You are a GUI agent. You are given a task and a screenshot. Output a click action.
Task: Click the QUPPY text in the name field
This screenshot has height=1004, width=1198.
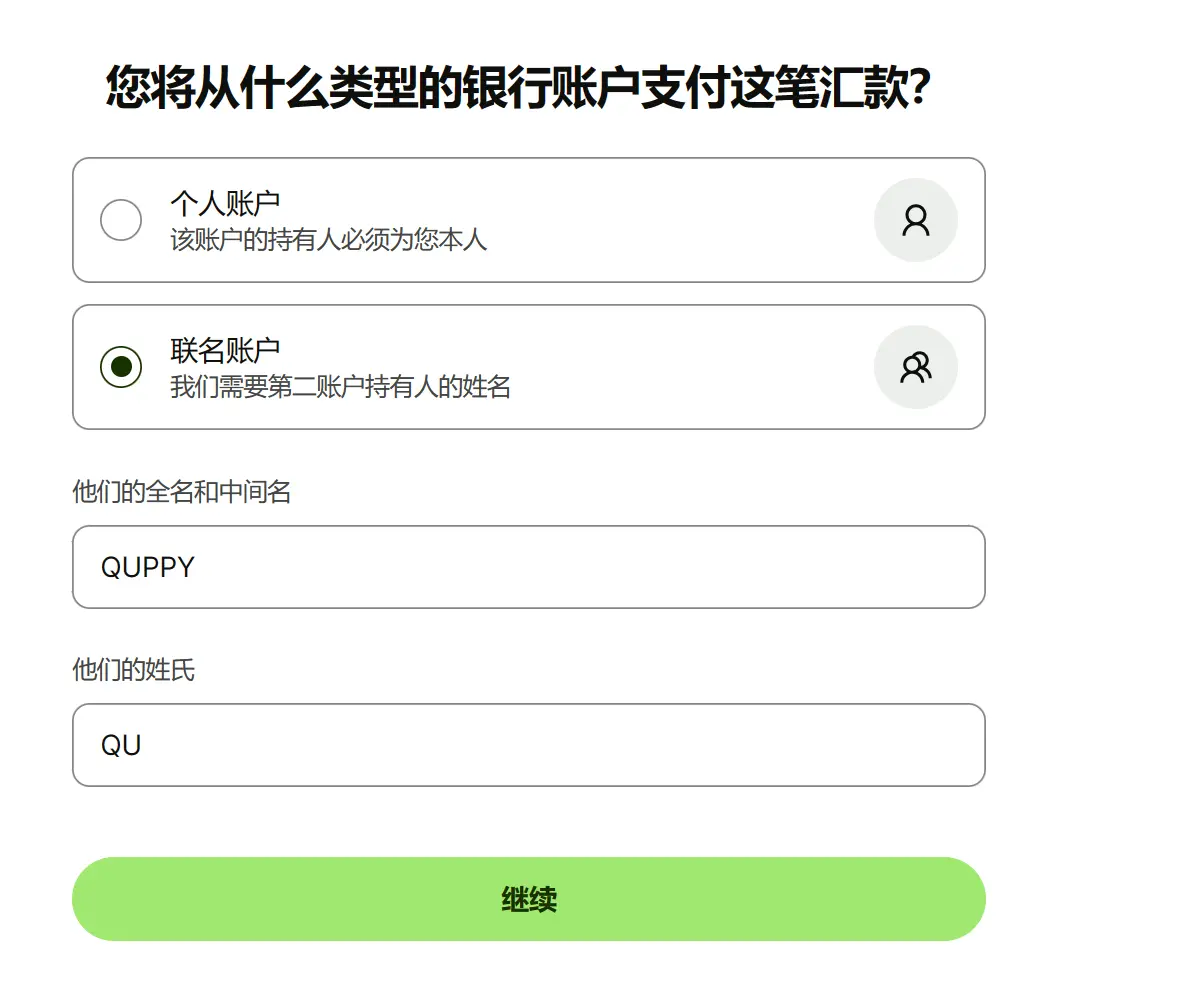point(148,567)
